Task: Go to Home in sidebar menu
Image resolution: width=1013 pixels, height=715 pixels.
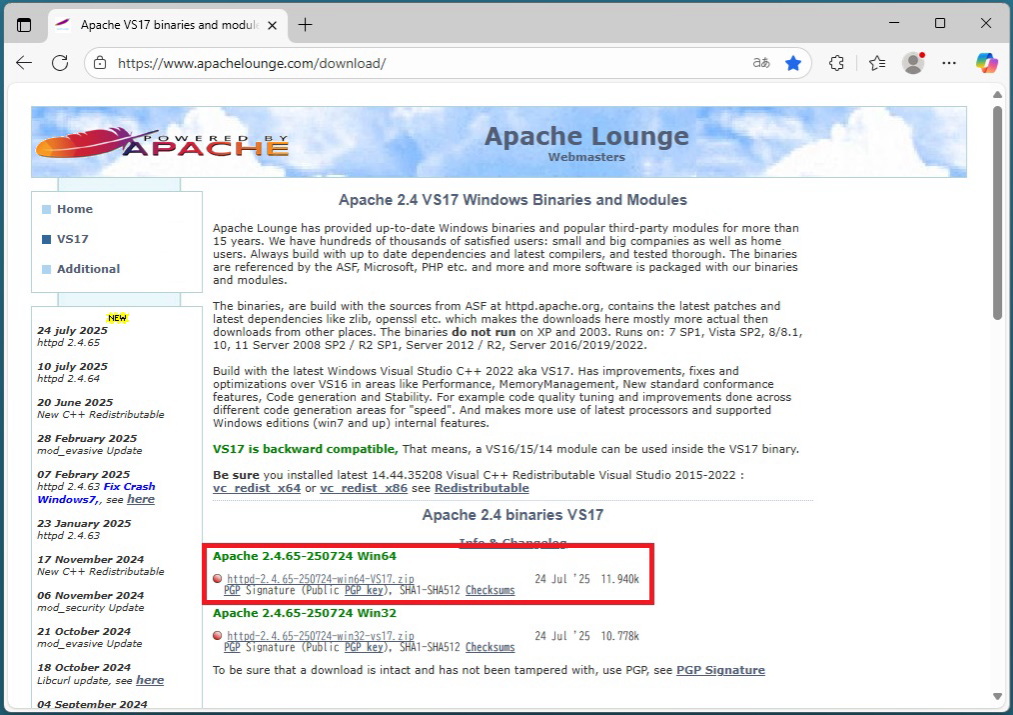Action: pos(75,209)
